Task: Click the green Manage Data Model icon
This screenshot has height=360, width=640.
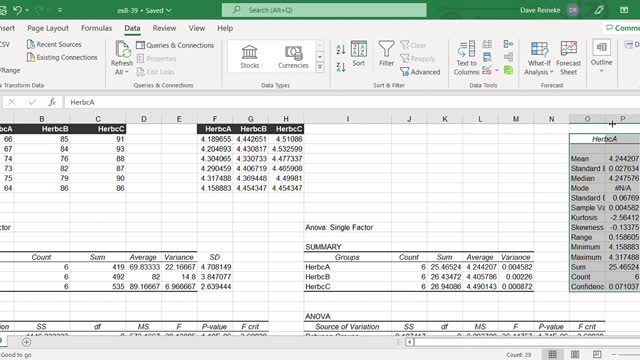Action: (508, 70)
